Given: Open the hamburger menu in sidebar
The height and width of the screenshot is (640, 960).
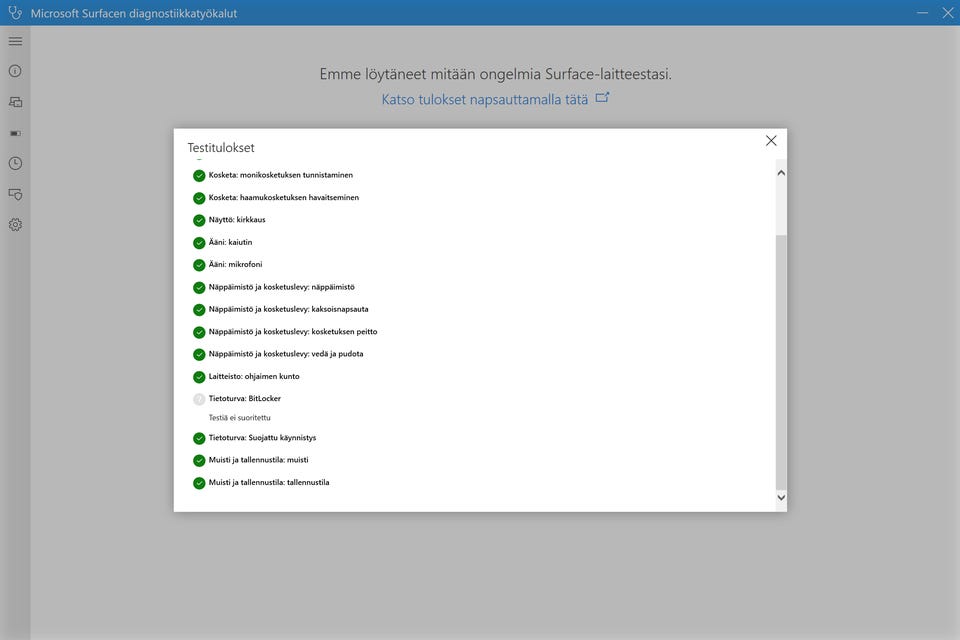Looking at the screenshot, I should tap(15, 41).
